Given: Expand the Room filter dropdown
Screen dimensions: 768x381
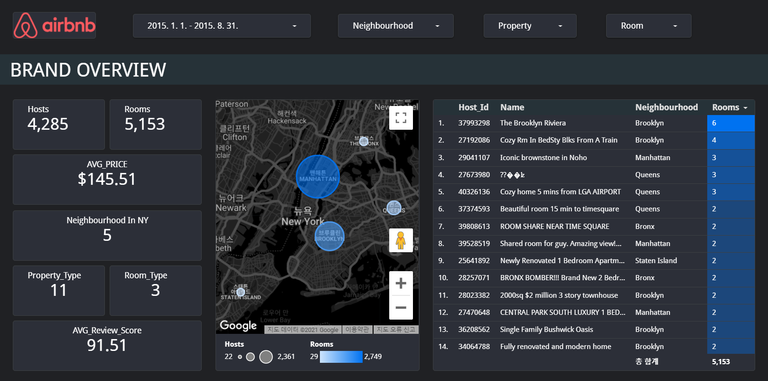Looking at the screenshot, I should 648,26.
